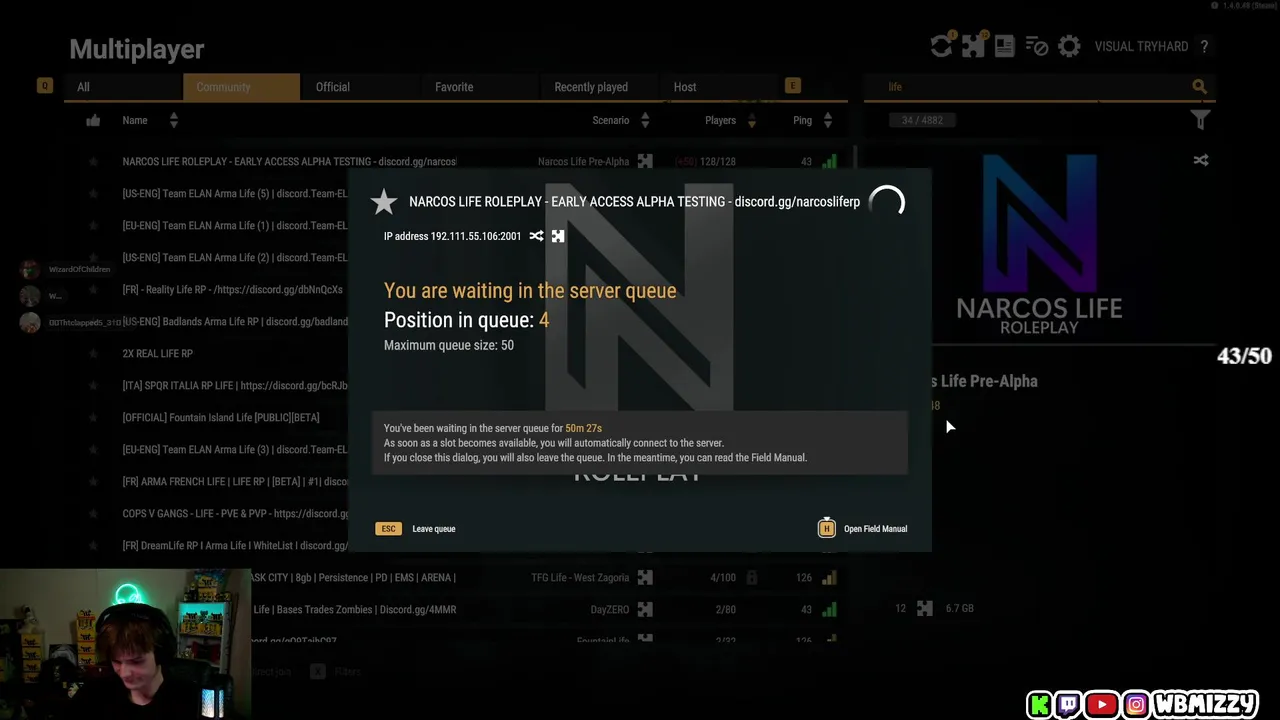Screen dimensions: 1280x720
Task: Sort servers by Scenario column arrows
Action: pos(645,120)
